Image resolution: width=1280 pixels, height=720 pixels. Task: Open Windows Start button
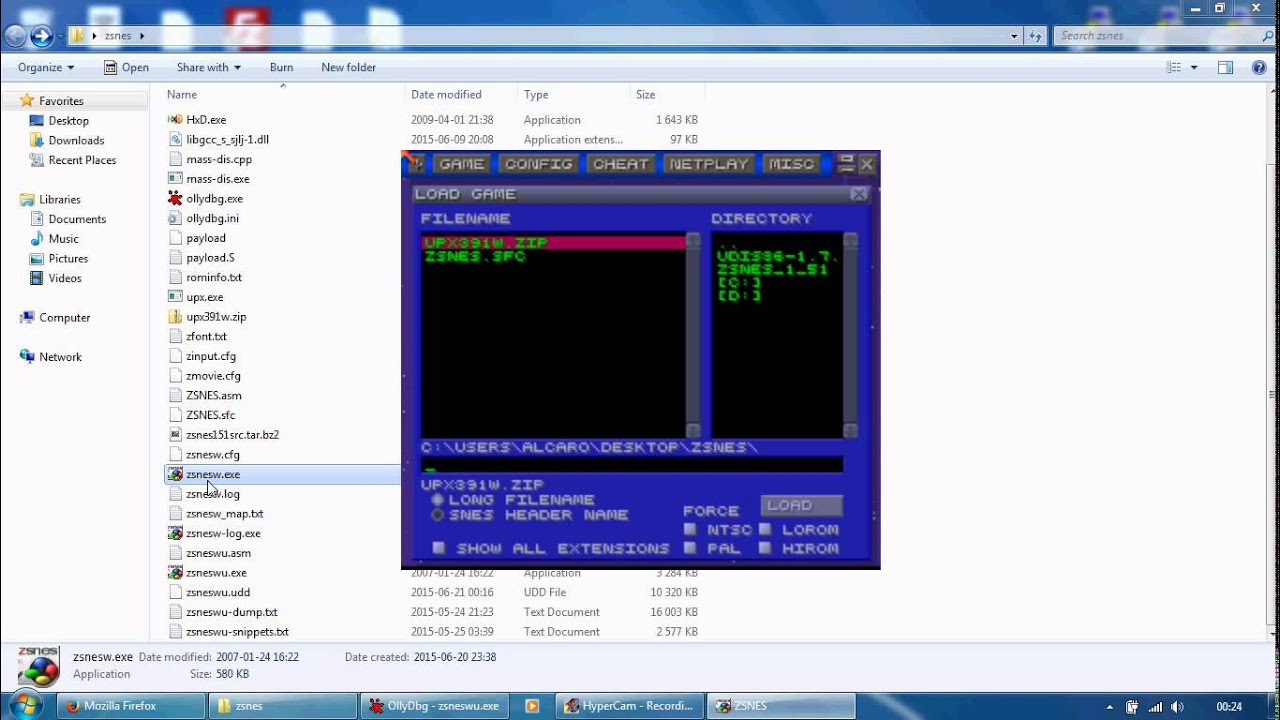coord(24,705)
